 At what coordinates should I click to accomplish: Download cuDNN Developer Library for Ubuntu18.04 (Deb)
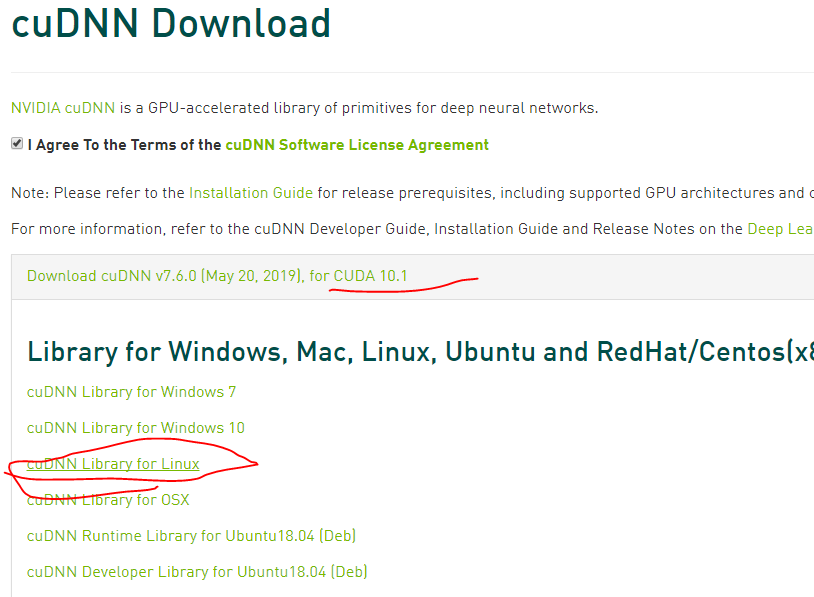click(x=197, y=572)
